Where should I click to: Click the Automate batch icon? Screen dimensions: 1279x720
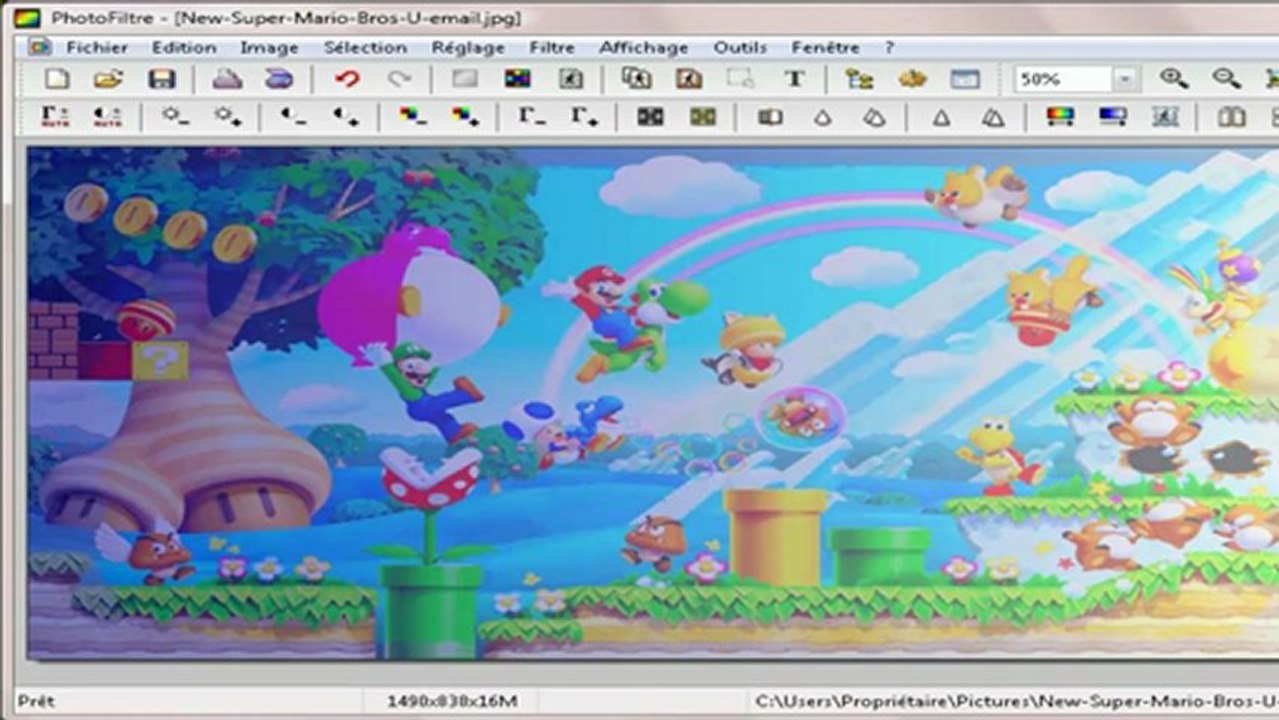point(912,79)
